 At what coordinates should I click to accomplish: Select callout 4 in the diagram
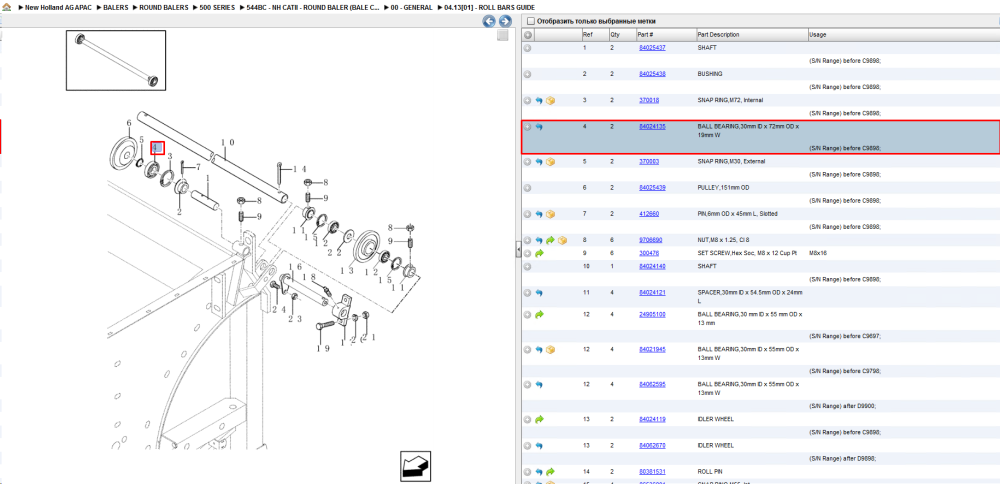click(x=157, y=148)
